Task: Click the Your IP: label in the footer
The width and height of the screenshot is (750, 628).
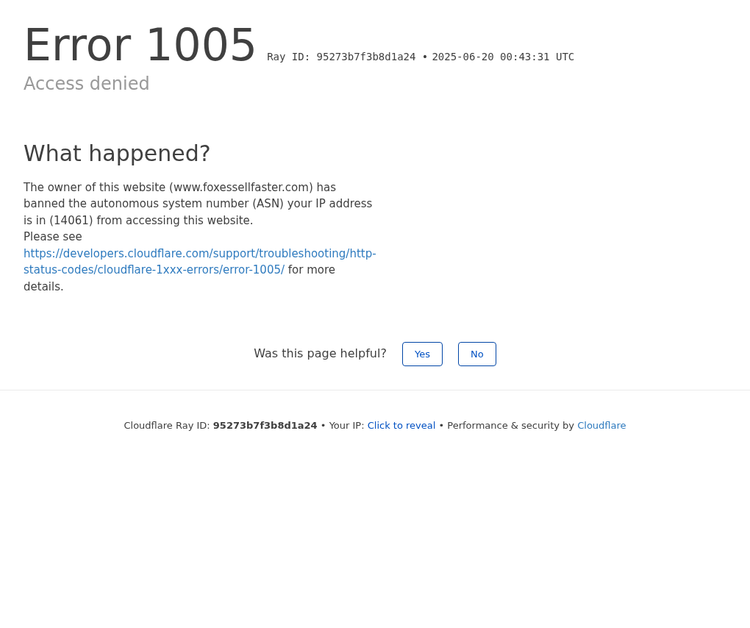Action: click(x=346, y=425)
